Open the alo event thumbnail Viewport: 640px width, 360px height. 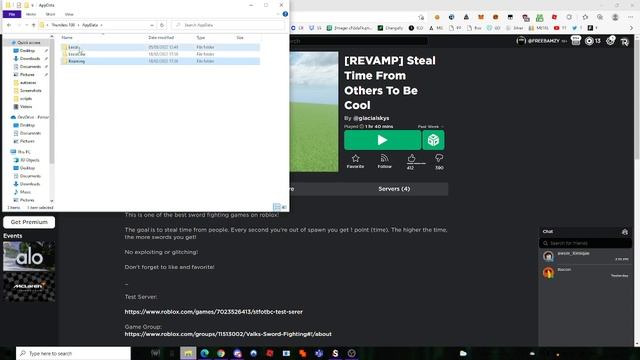[x=29, y=256]
